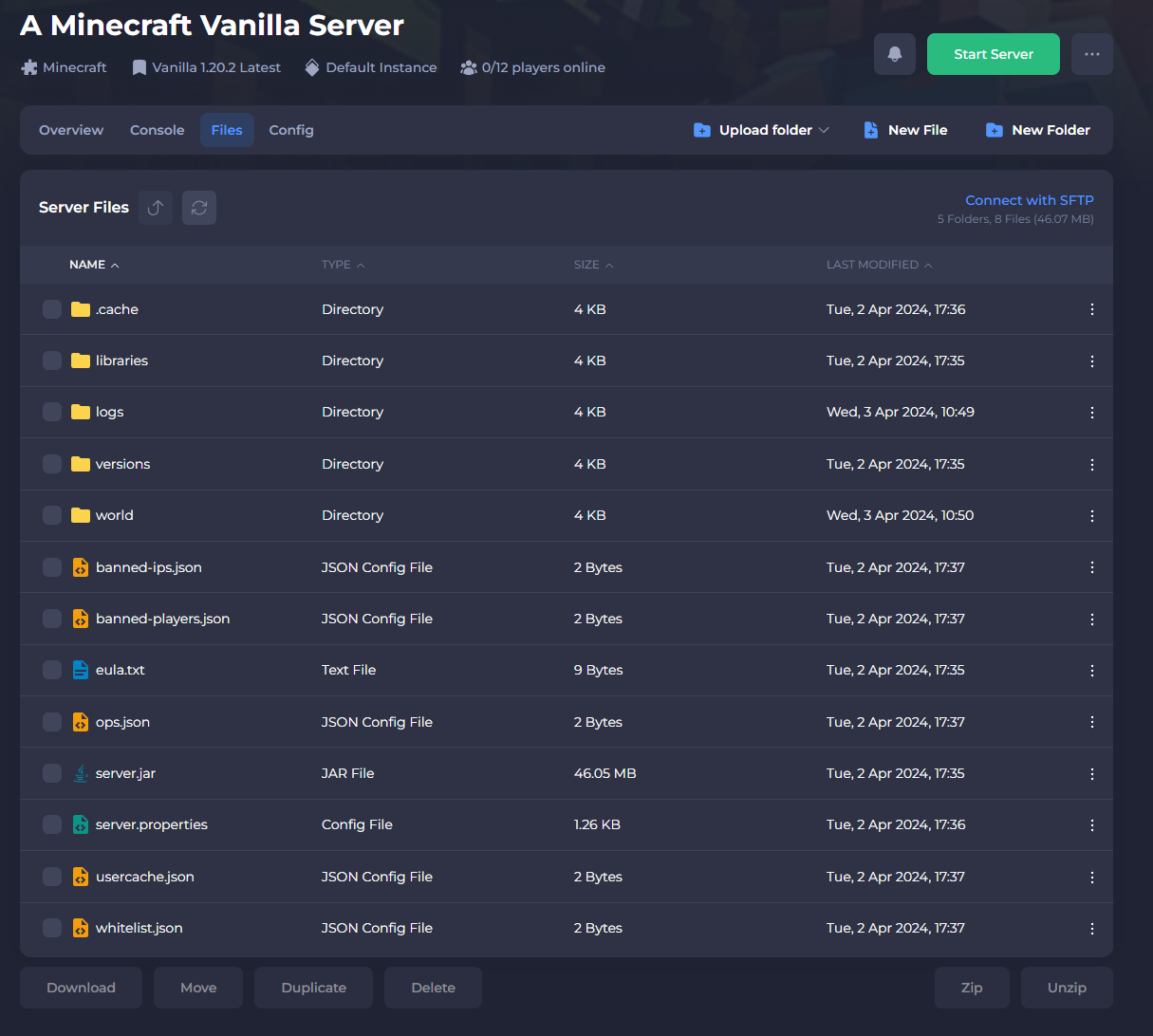Follow the Connect with SFTP link
Image resolution: width=1153 pixels, height=1036 pixels.
pos(1029,200)
